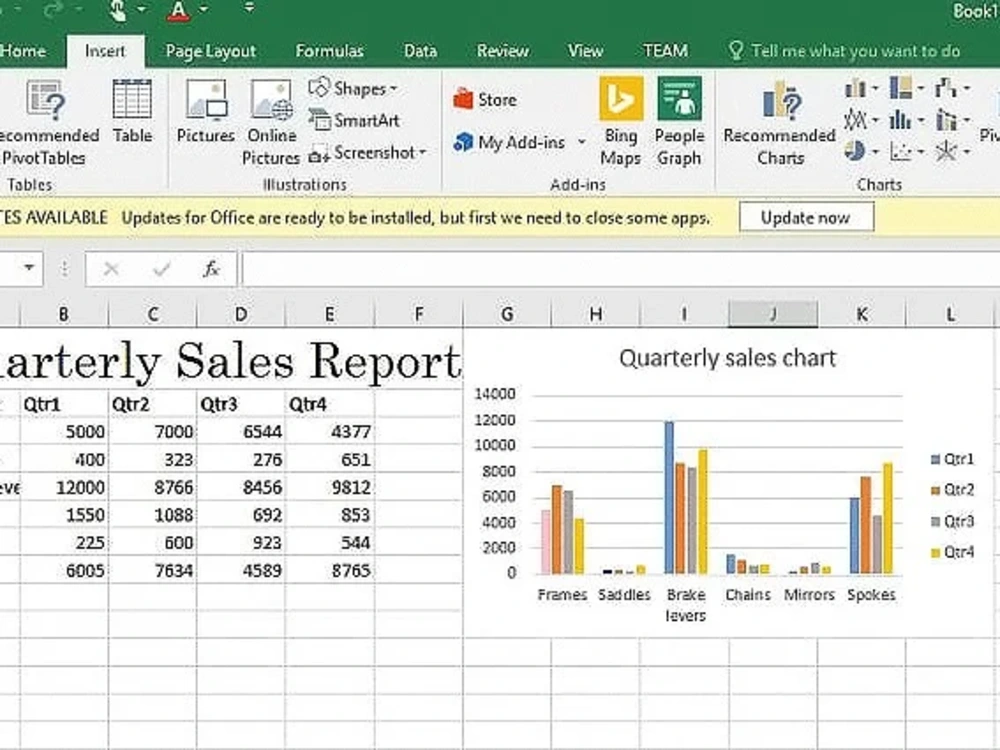This screenshot has height=750, width=1000.
Task: Insert Pictures from this device
Action: click(205, 112)
